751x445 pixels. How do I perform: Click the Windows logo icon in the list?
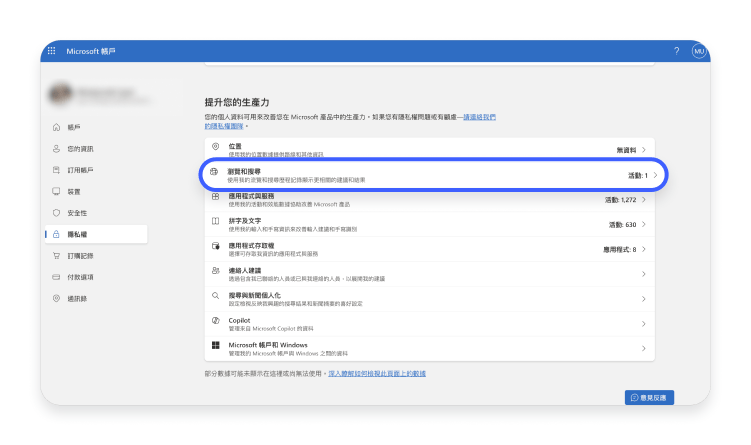[x=216, y=345]
